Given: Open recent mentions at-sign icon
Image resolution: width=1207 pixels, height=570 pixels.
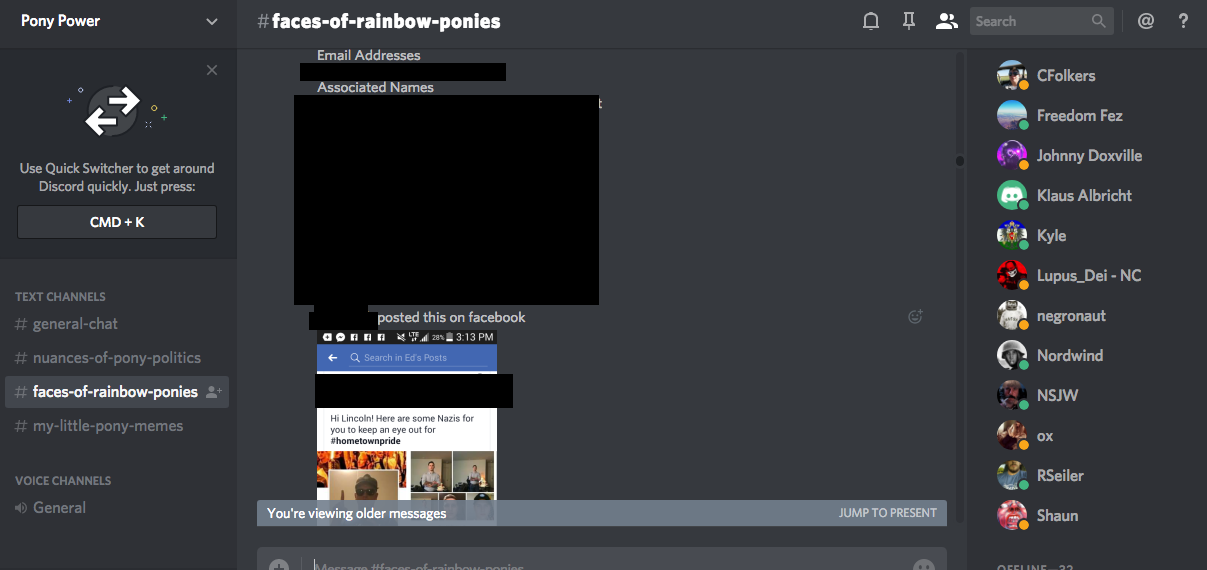Looking at the screenshot, I should [x=1146, y=21].
